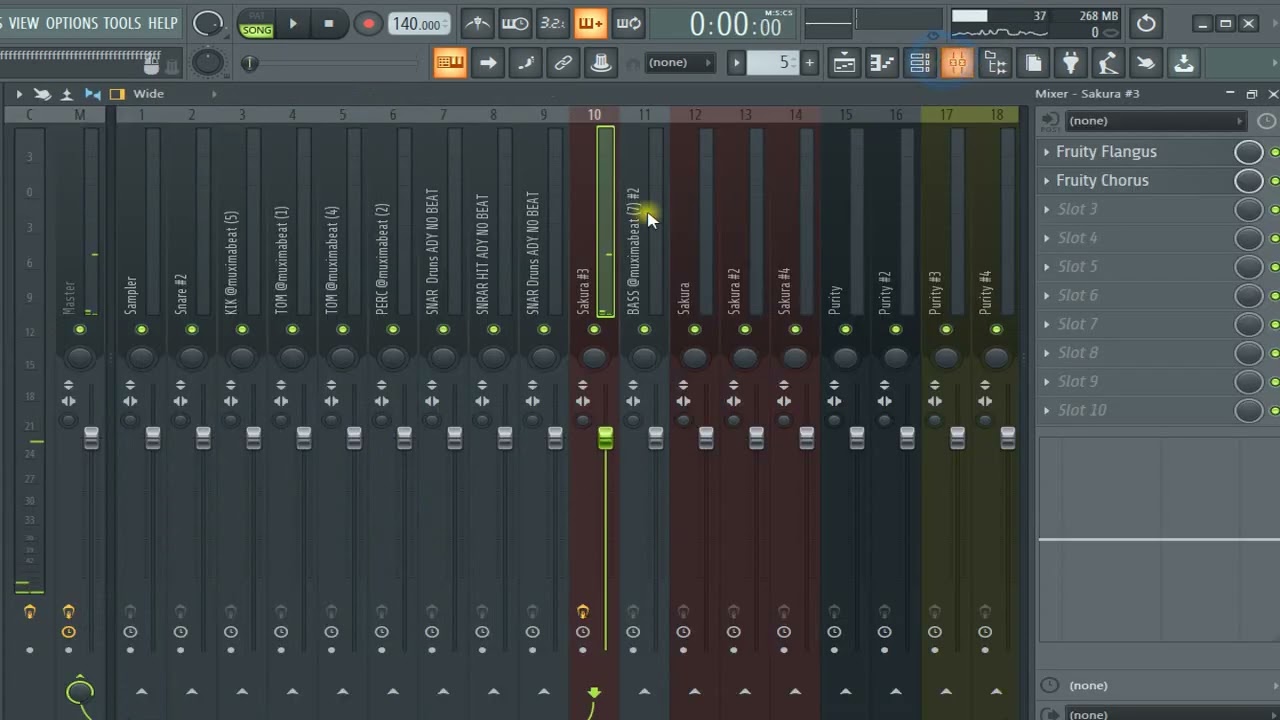
Task: Open the Wide mixer layout dropdown
Action: tap(173, 94)
